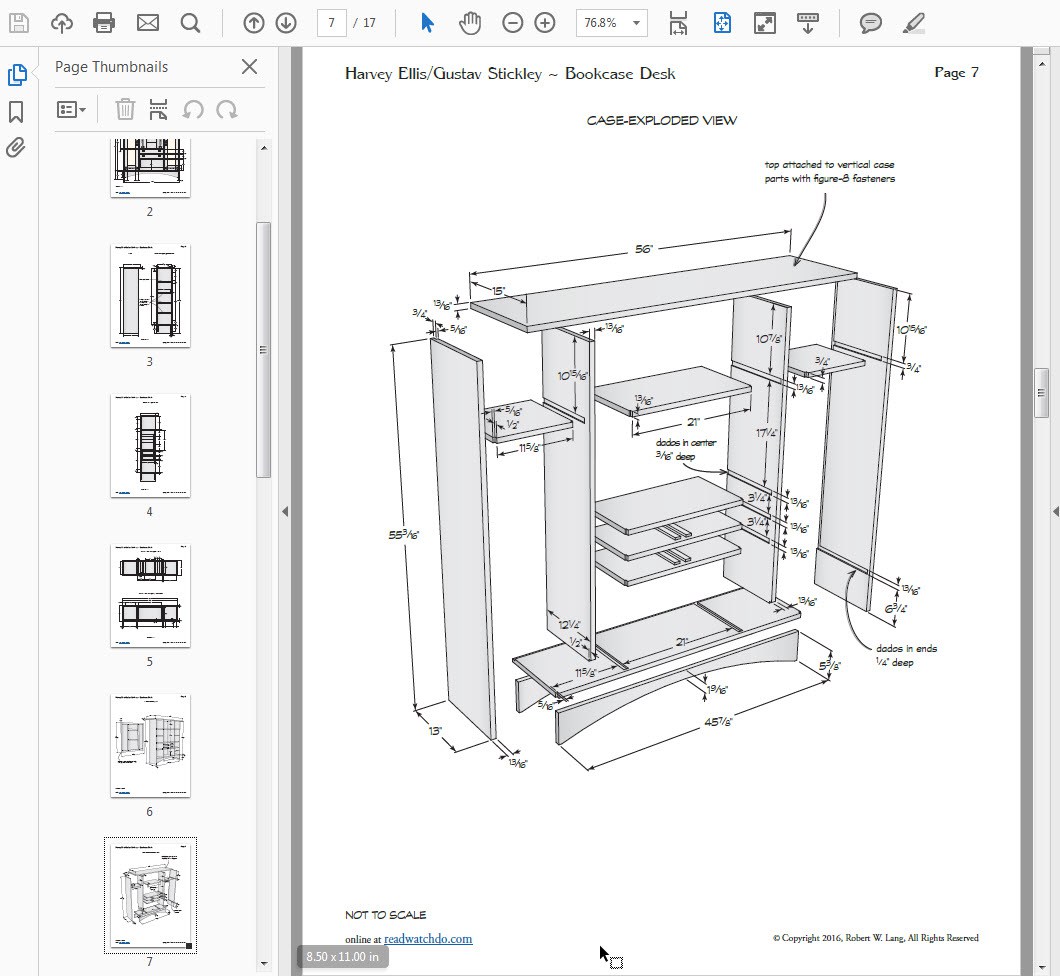Viewport: 1060px width, 976px height.
Task: Open the readwatchdo.com link
Action: (x=428, y=939)
